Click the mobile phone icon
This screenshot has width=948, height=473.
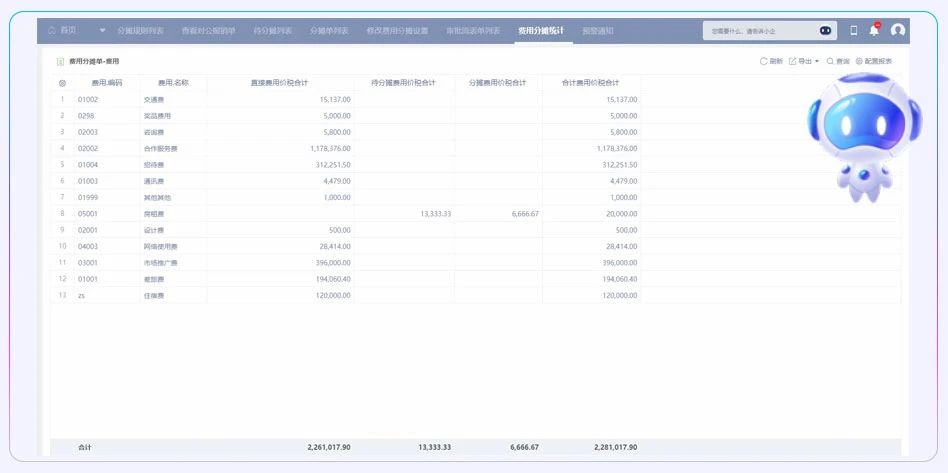(853, 31)
